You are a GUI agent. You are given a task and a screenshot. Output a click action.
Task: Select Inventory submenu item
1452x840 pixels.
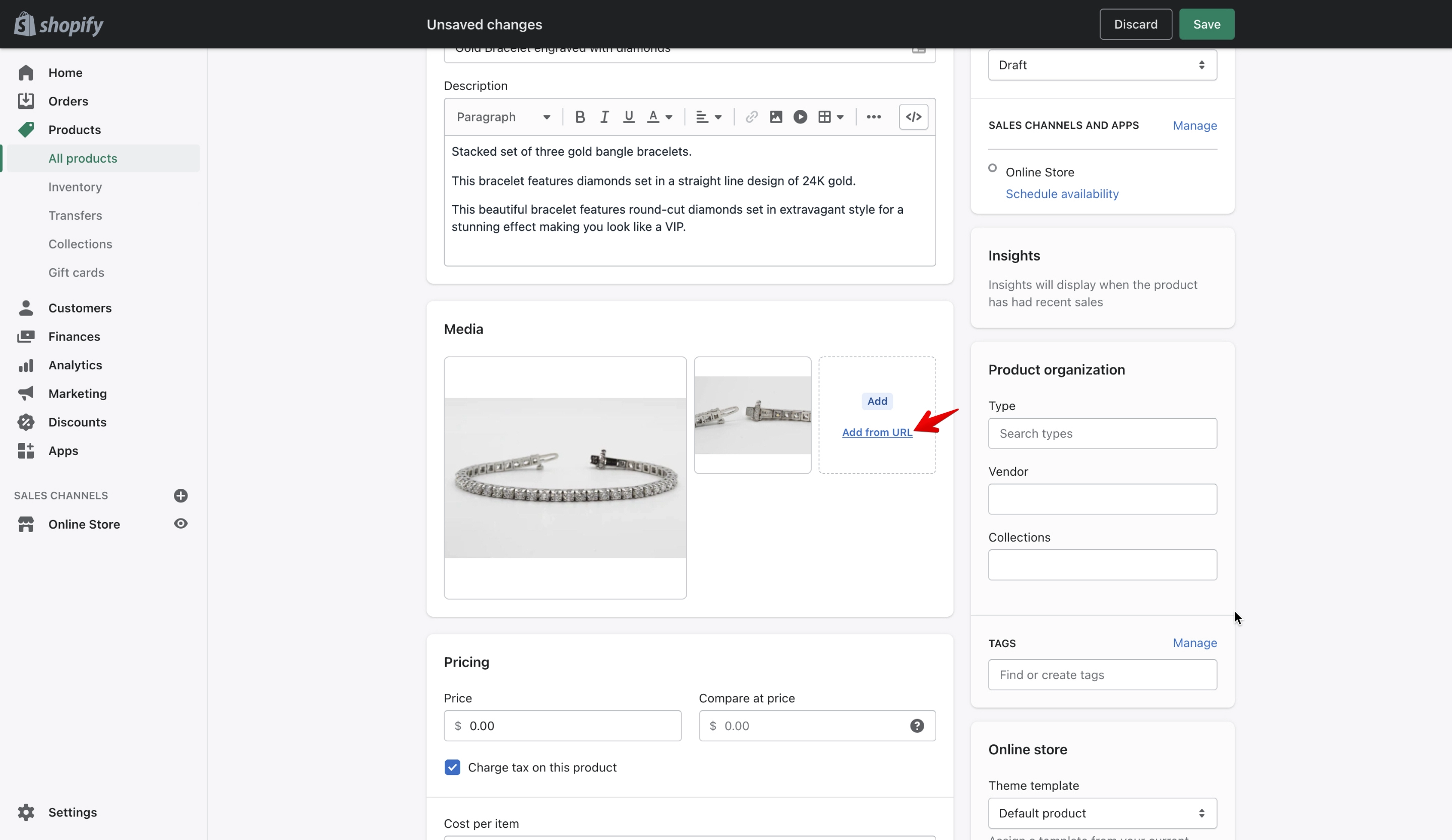click(x=75, y=187)
